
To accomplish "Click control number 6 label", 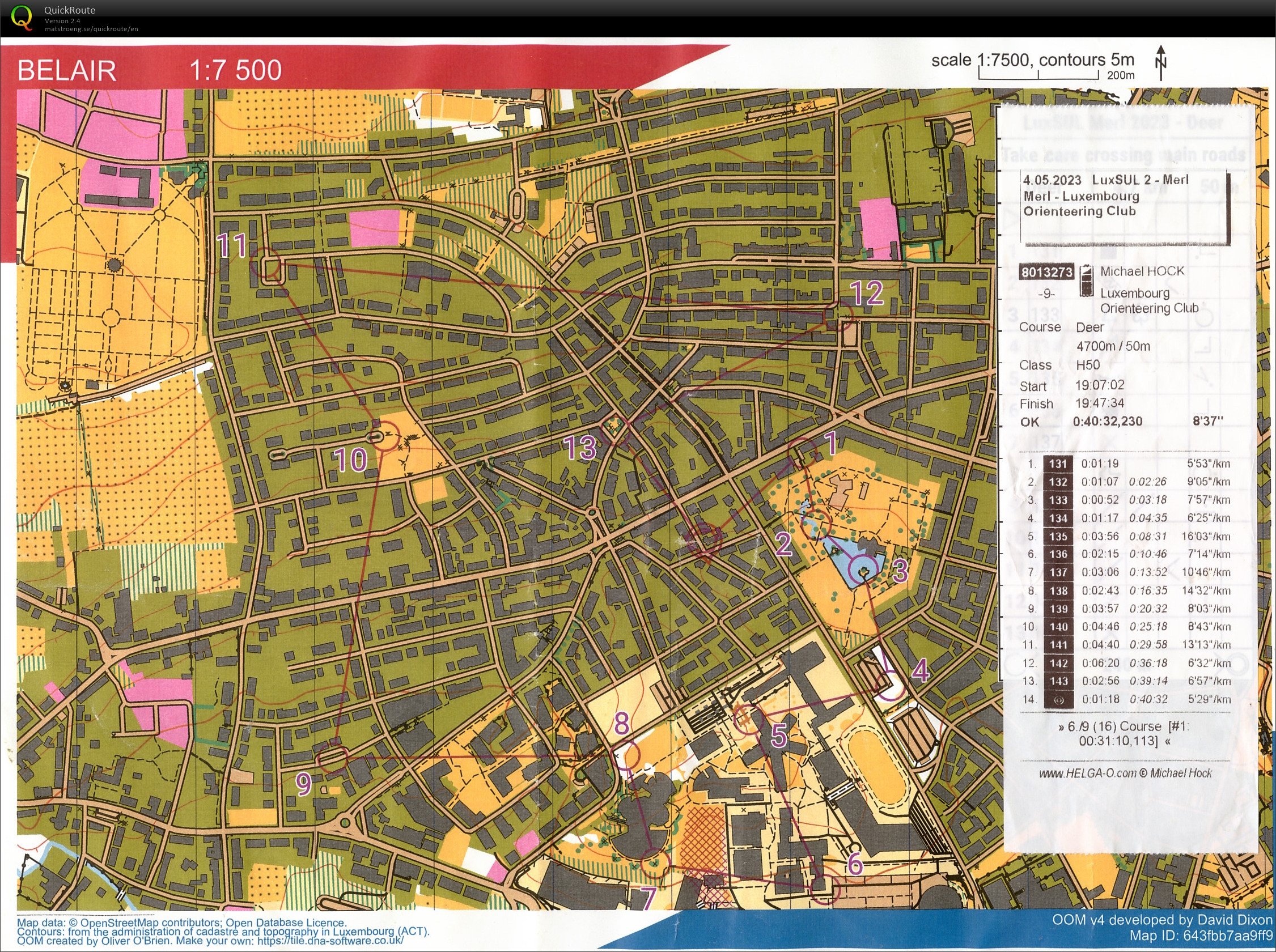I will pyautogui.click(x=855, y=864).
